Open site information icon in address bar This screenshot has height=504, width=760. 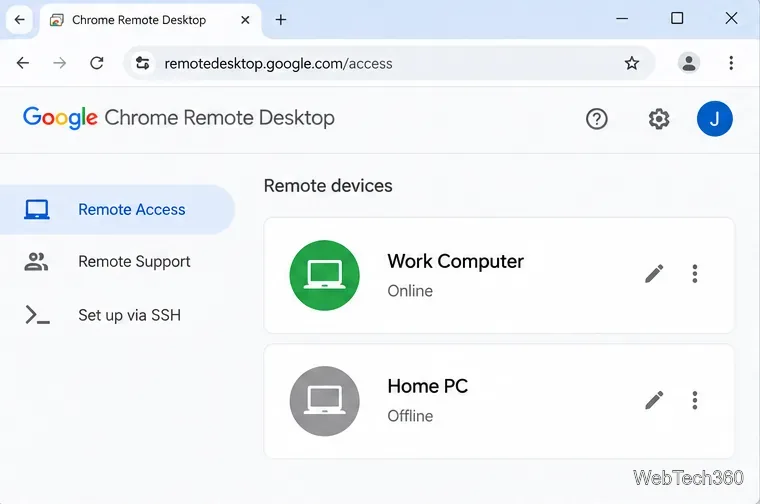pyautogui.click(x=142, y=63)
